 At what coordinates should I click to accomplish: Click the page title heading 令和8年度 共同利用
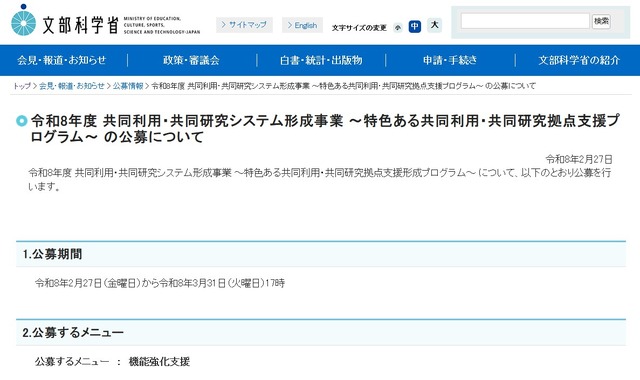coord(325,129)
